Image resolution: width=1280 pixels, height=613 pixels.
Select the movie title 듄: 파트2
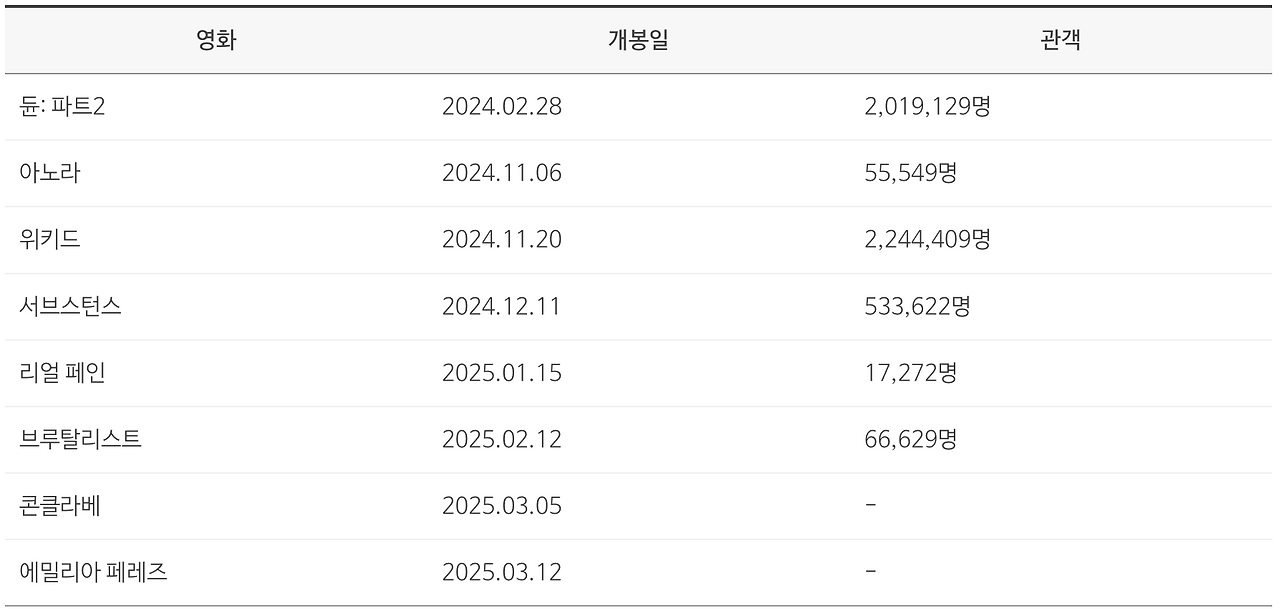tap(62, 106)
